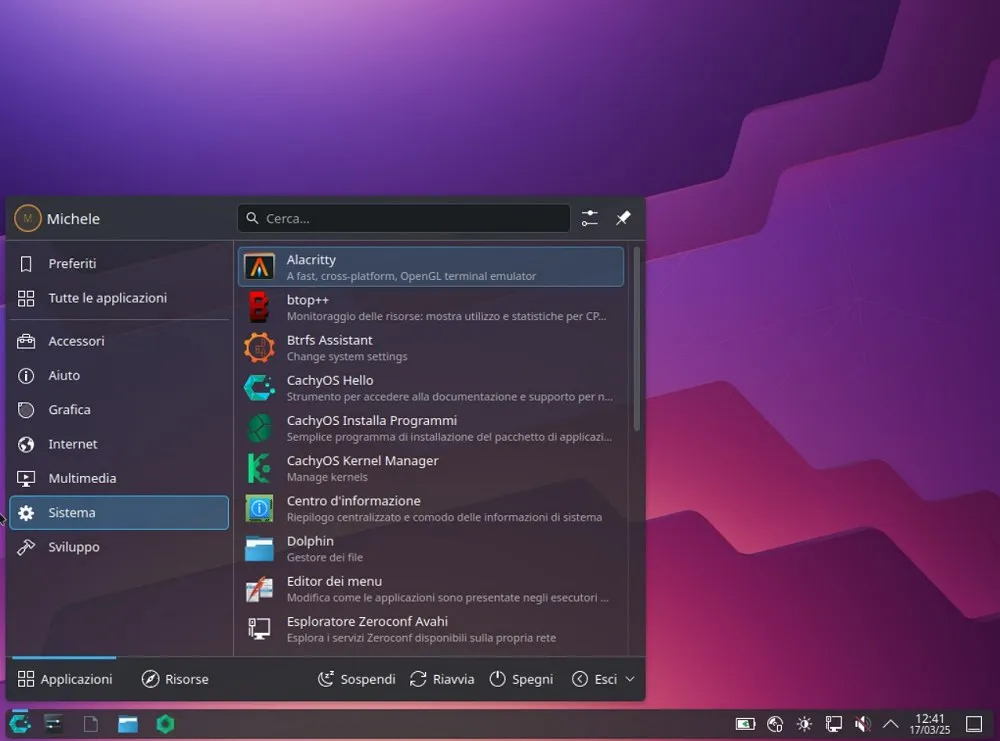Open sort options beside the search bar
This screenshot has width=1000, height=741.
click(589, 218)
